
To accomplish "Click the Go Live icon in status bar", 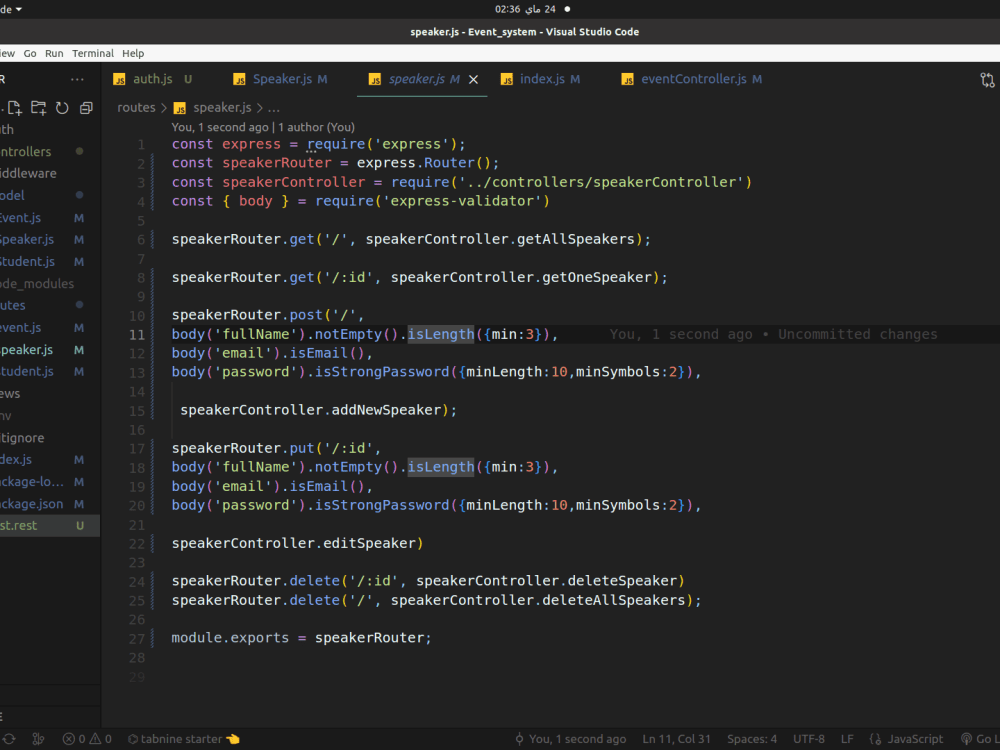I will [x=966, y=738].
